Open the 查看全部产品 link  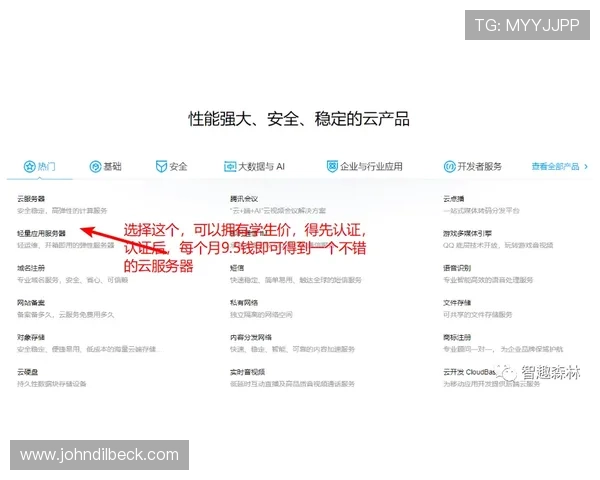[555, 167]
